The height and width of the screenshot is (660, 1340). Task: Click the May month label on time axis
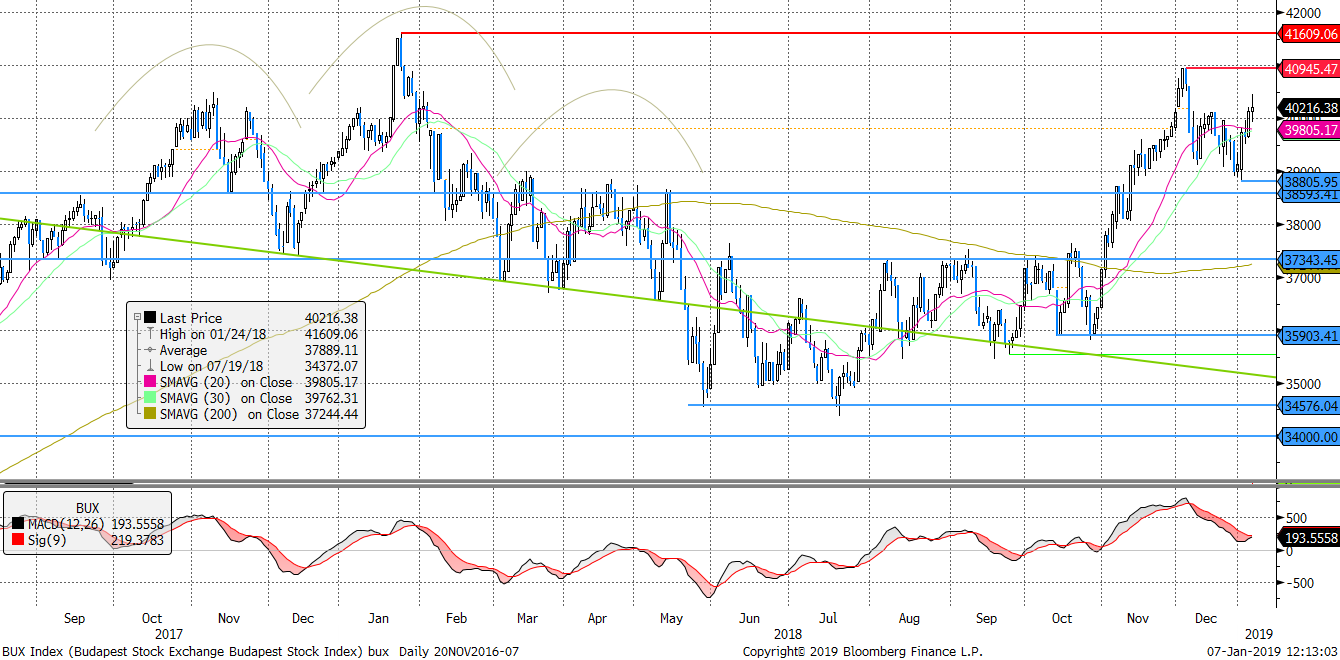tap(671, 618)
